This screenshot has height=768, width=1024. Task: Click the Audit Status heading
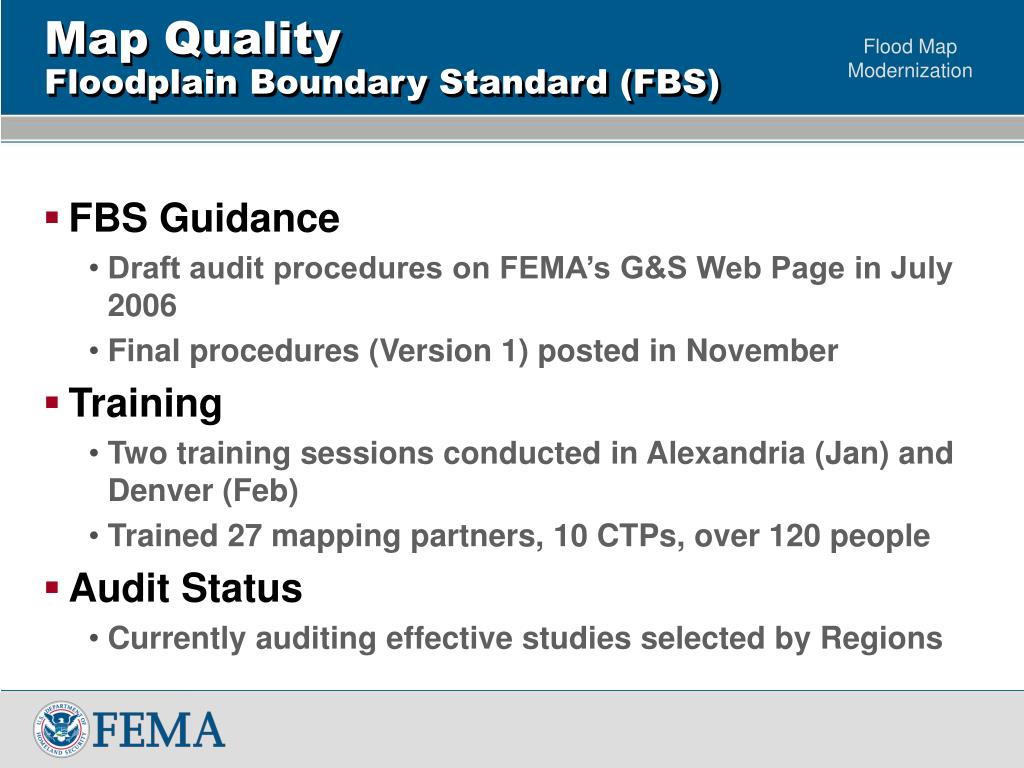[185, 588]
